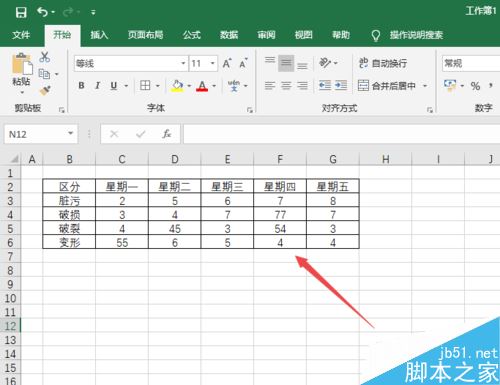Image resolution: width=500 pixels, height=385 pixels.
Task: Switch to the 数据 ribbon tab
Action: 229,35
